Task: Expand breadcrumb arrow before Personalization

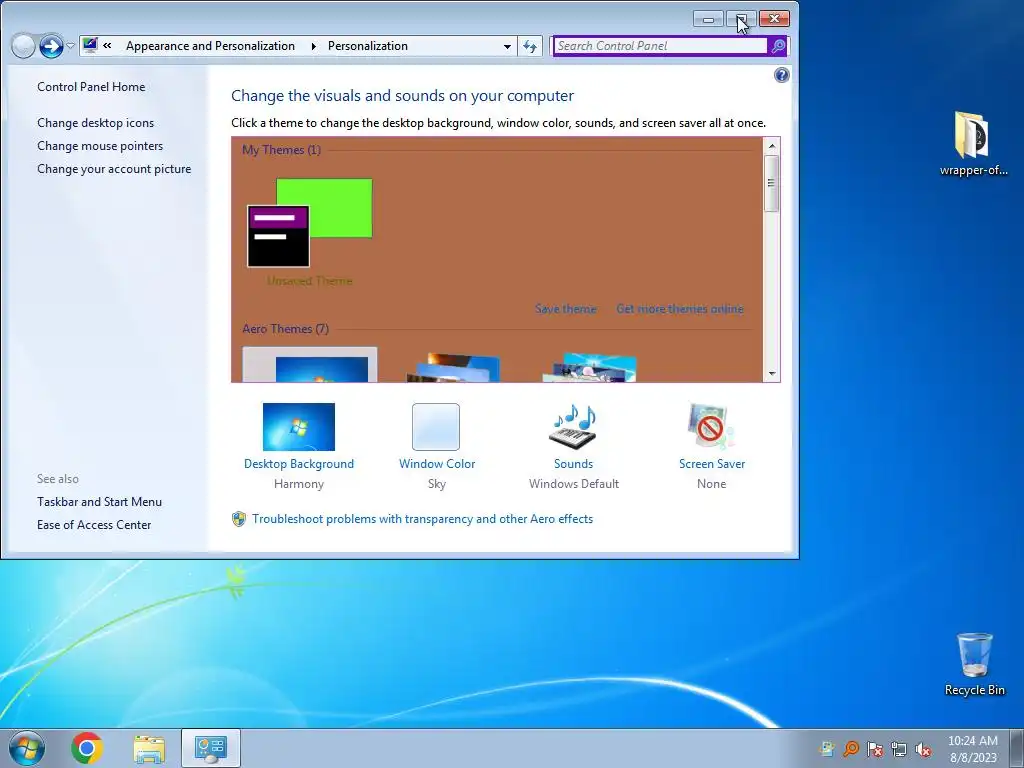Action: (313, 46)
